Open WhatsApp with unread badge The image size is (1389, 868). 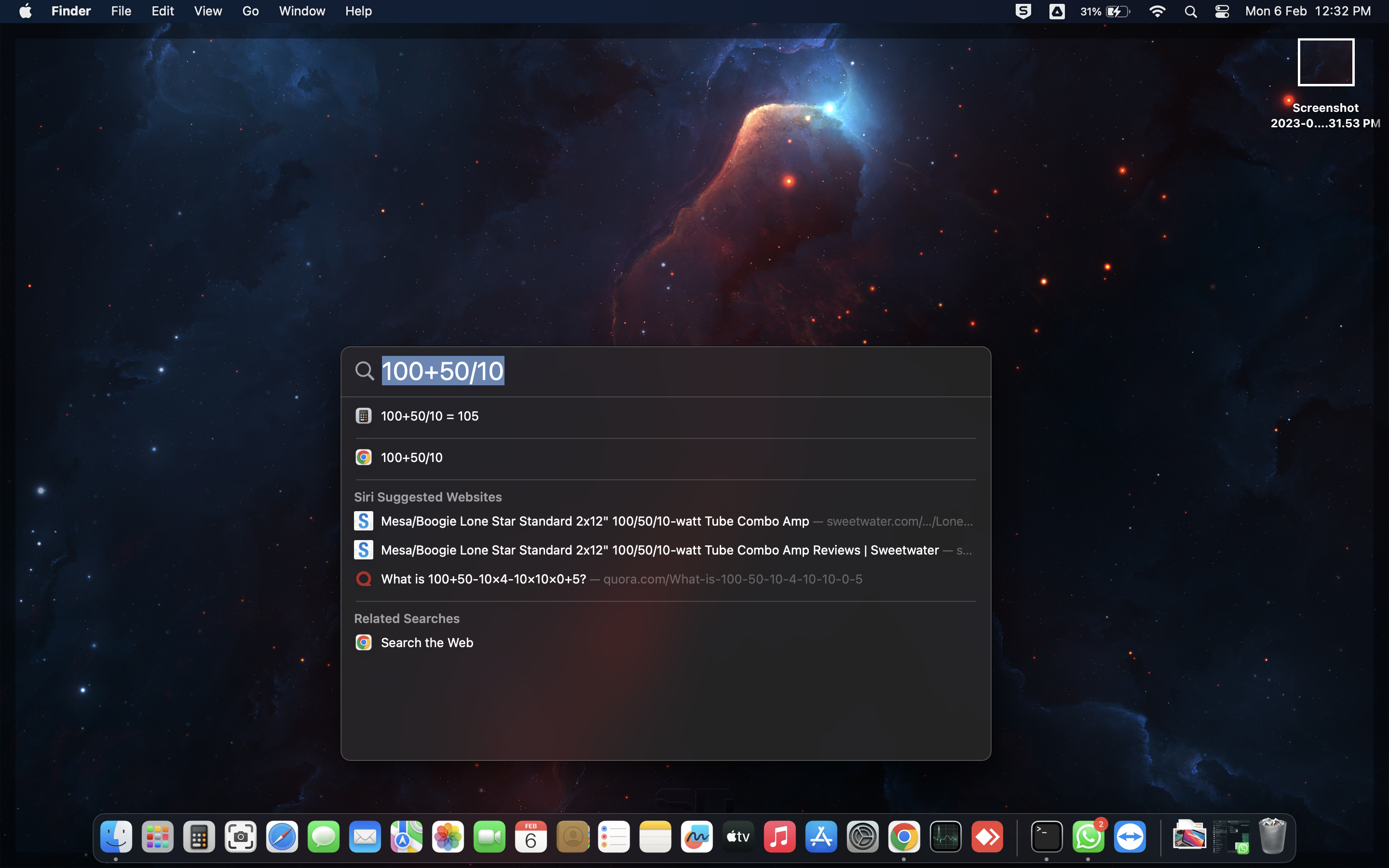point(1088,837)
